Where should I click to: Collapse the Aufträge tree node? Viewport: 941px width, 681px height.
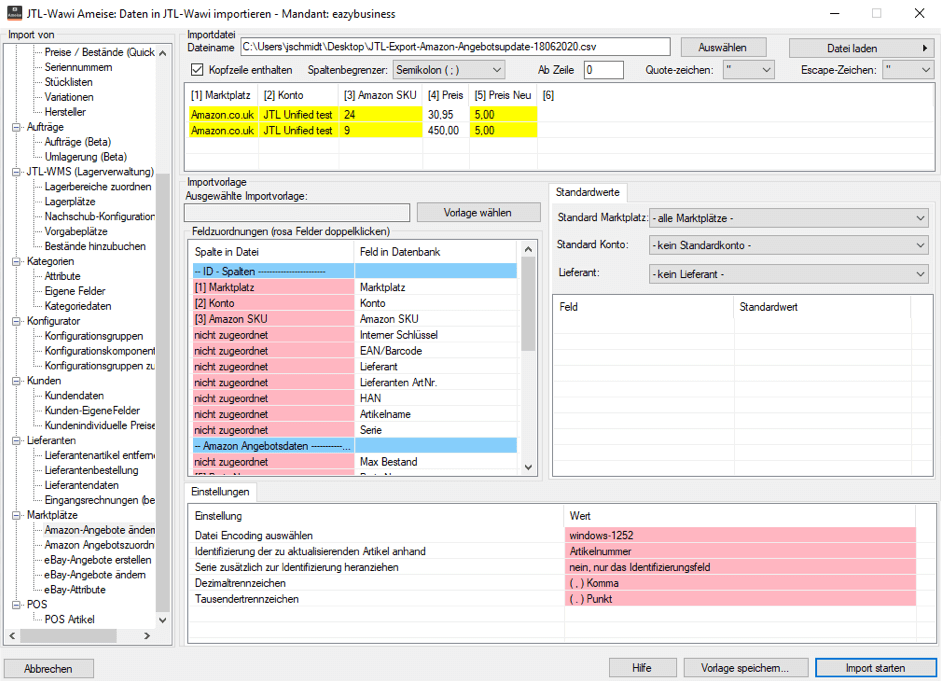16,127
